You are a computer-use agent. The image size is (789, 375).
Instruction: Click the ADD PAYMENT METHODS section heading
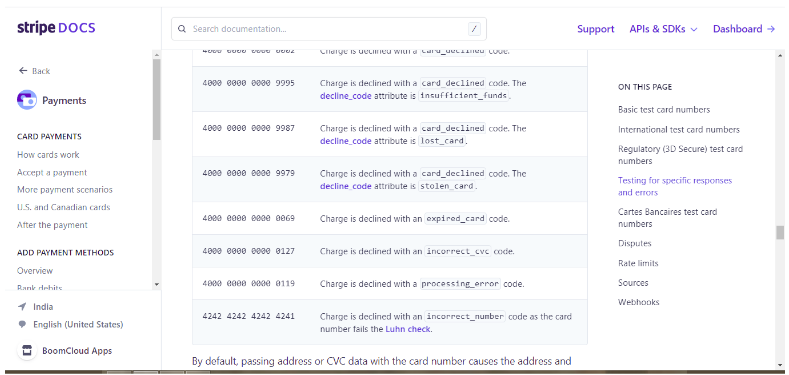coord(65,253)
